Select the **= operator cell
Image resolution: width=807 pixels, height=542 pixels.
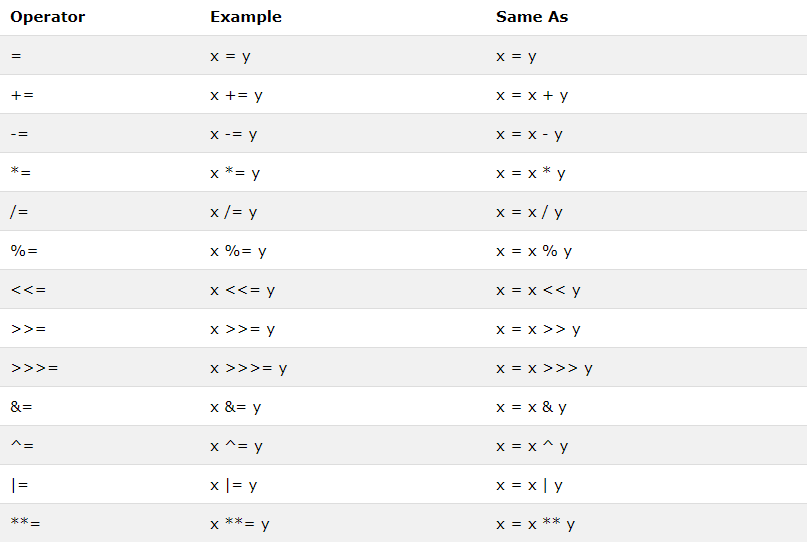(x=25, y=523)
